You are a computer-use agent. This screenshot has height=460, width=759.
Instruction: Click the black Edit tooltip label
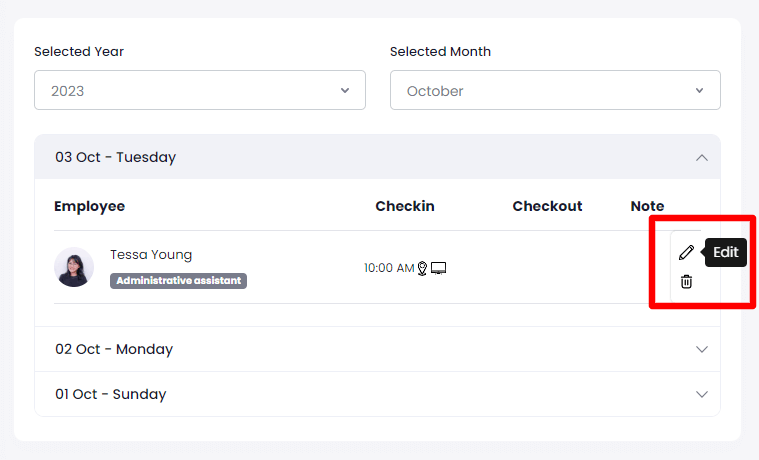coord(726,252)
